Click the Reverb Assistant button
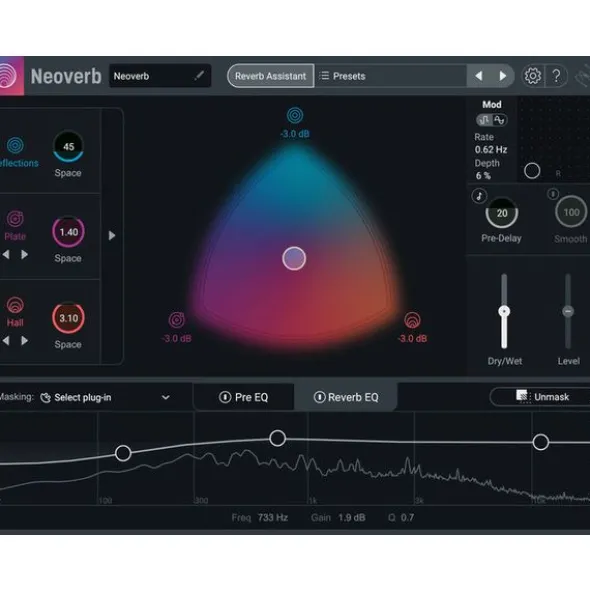Screen dimensions: 590x591 [271, 76]
